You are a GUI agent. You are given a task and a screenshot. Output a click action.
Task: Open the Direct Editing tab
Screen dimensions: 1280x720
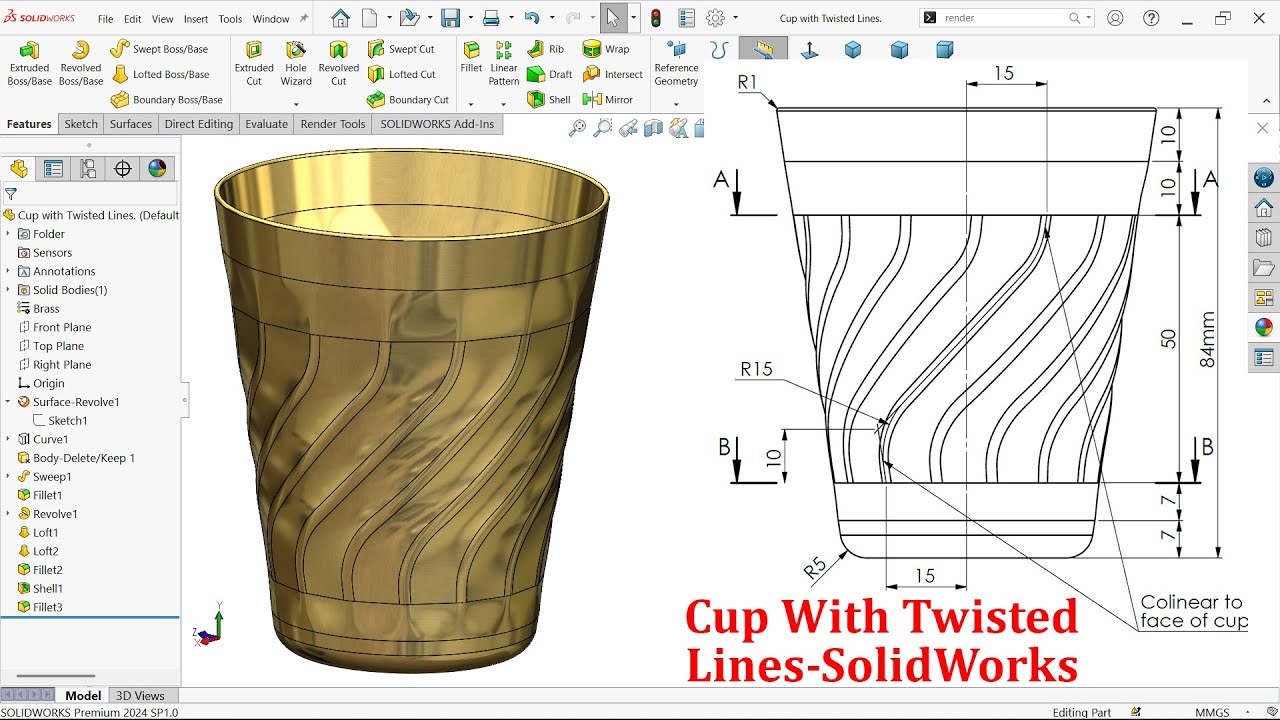tap(198, 124)
